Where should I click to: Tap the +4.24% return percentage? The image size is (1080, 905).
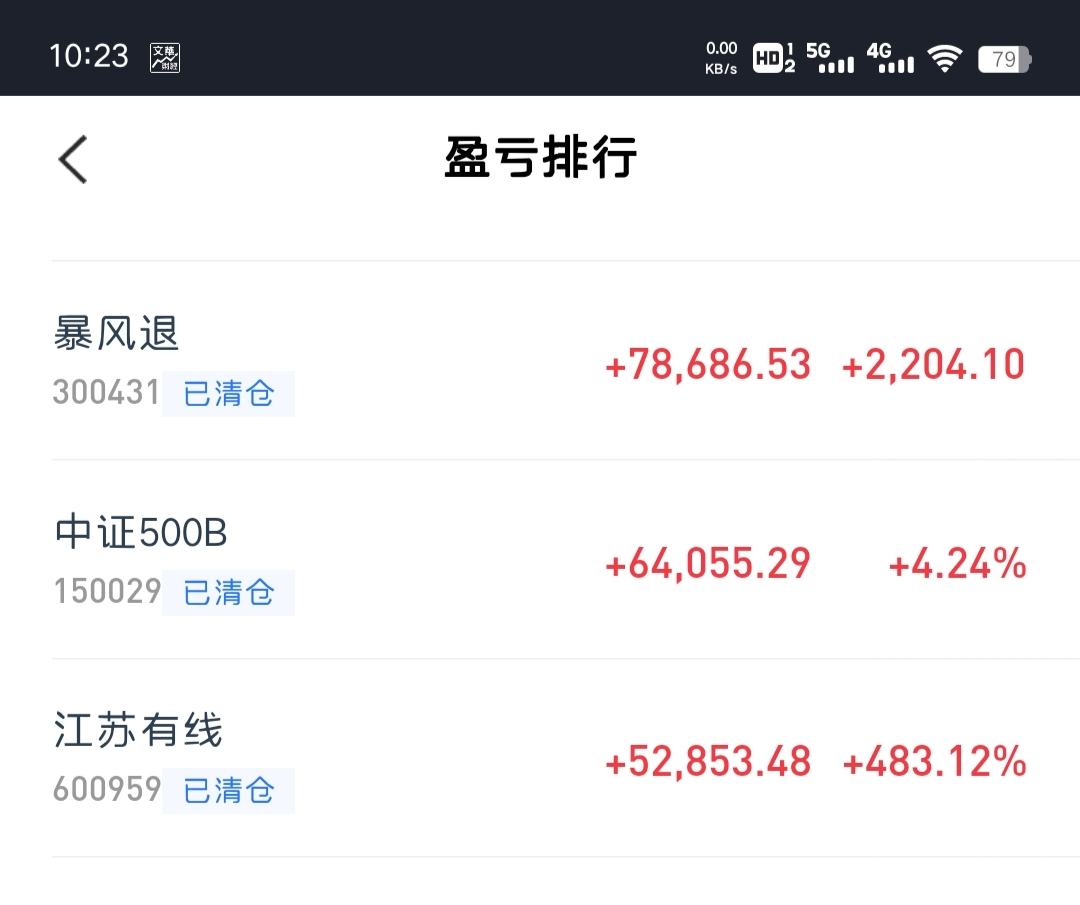[x=957, y=564]
